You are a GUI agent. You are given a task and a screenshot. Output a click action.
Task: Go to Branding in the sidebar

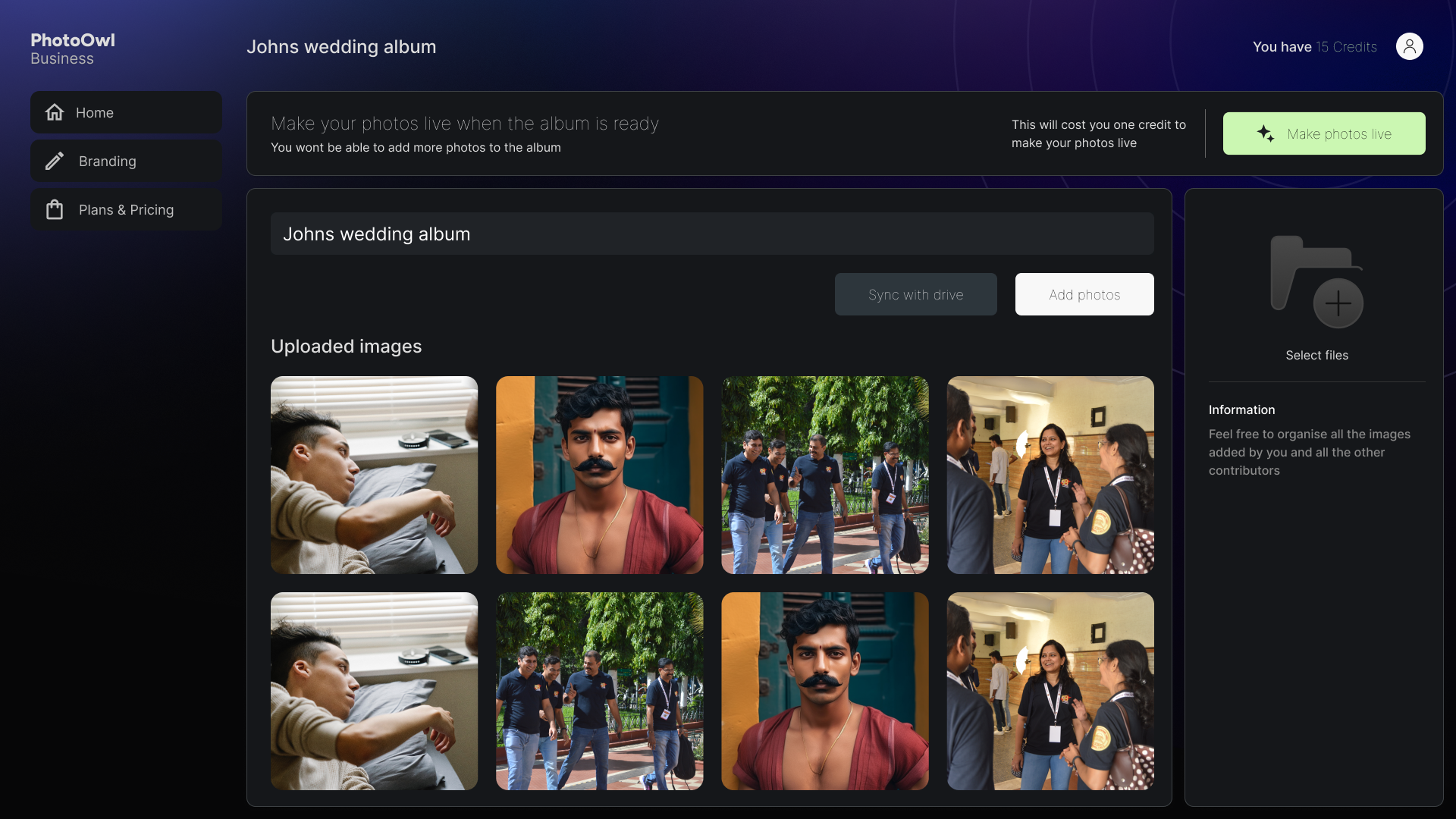[126, 161]
